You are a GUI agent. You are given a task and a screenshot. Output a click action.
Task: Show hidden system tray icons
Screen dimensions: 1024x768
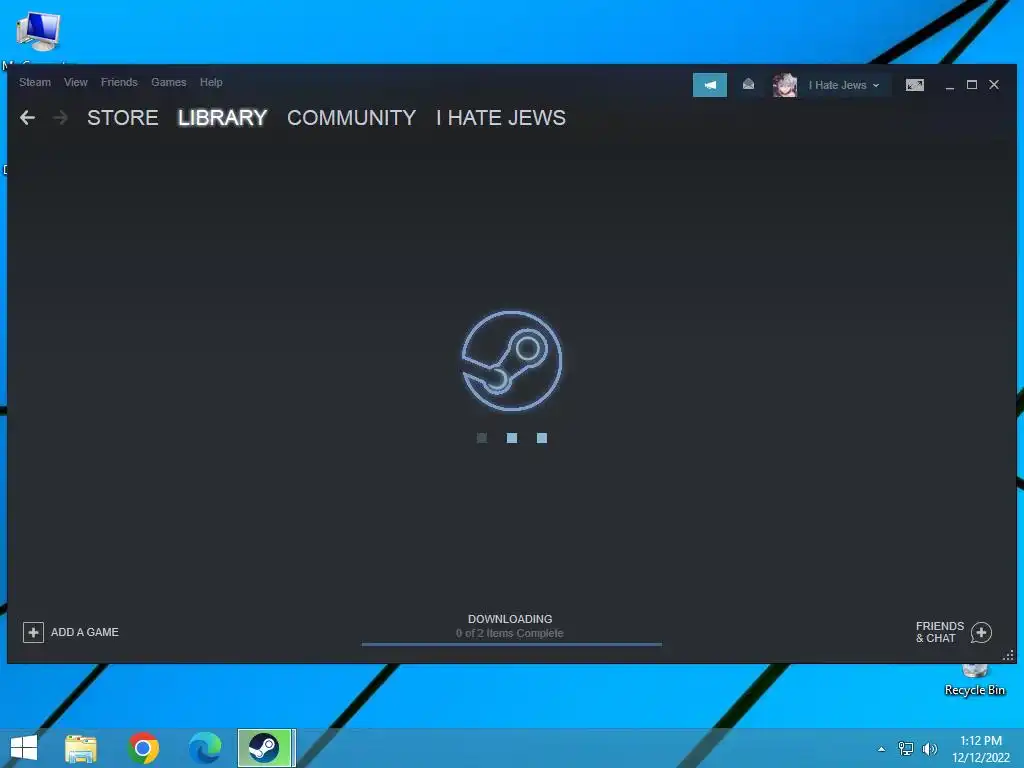coord(882,749)
